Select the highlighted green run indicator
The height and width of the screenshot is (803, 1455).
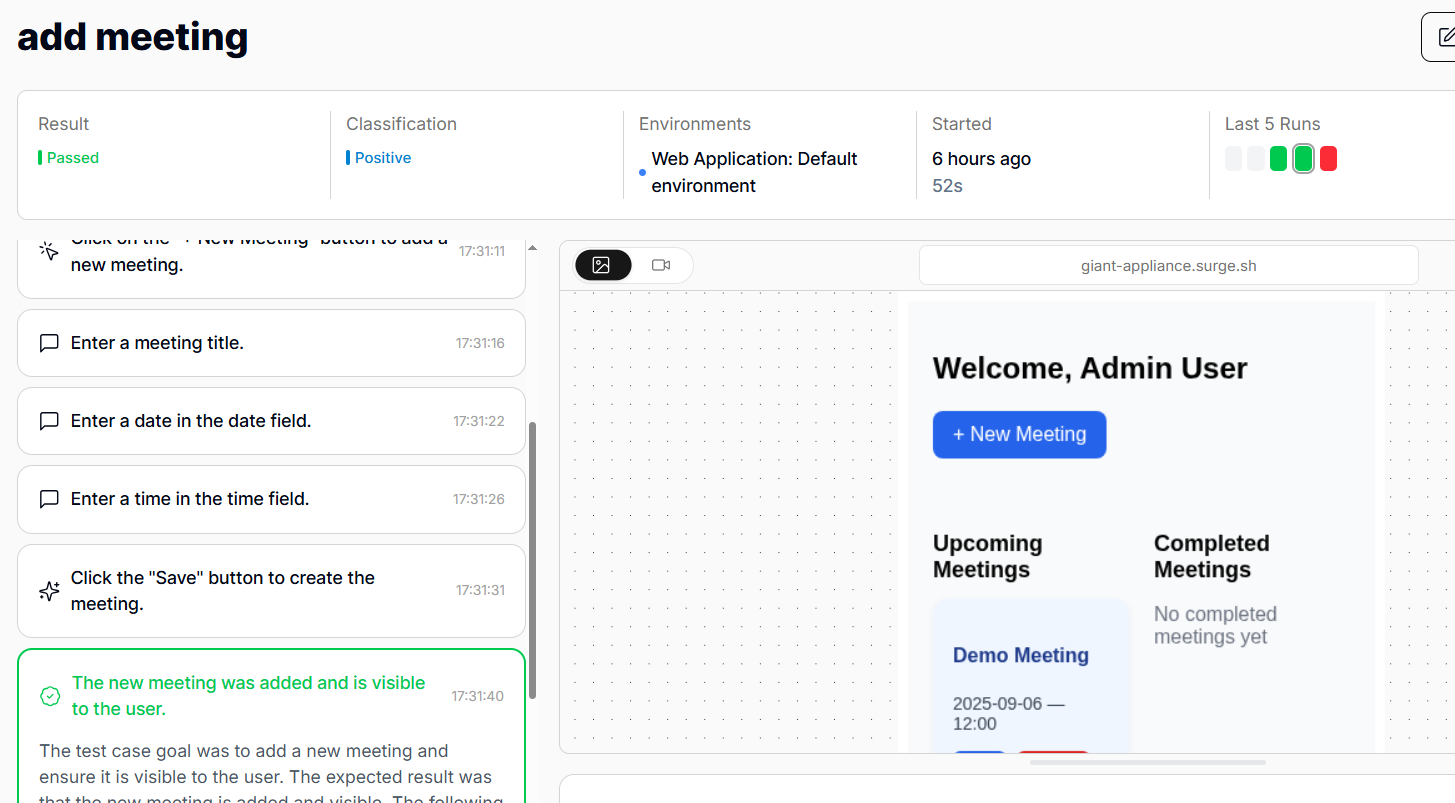point(1303,159)
